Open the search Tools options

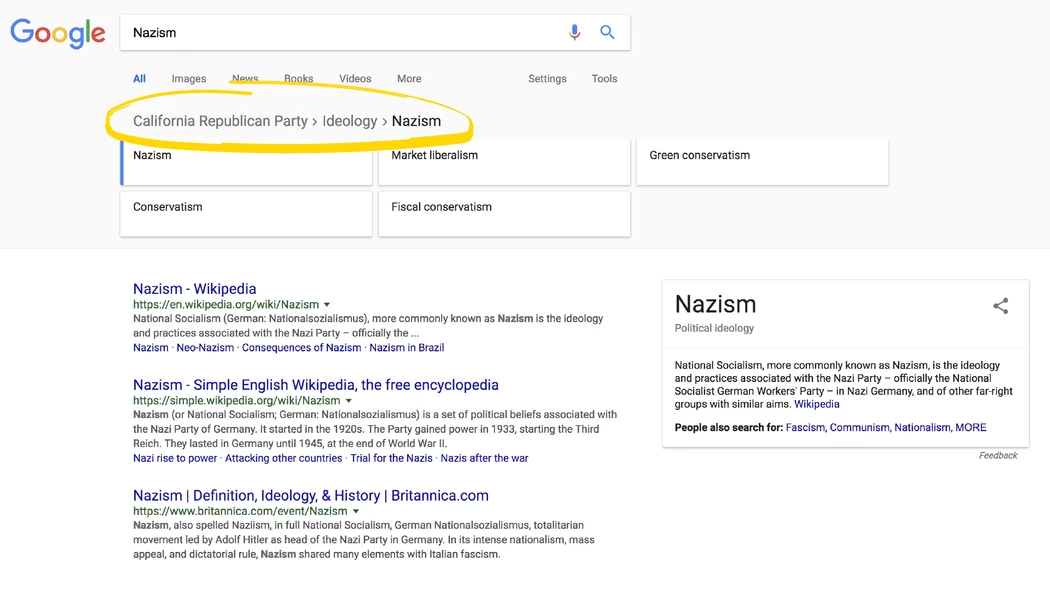pos(604,78)
